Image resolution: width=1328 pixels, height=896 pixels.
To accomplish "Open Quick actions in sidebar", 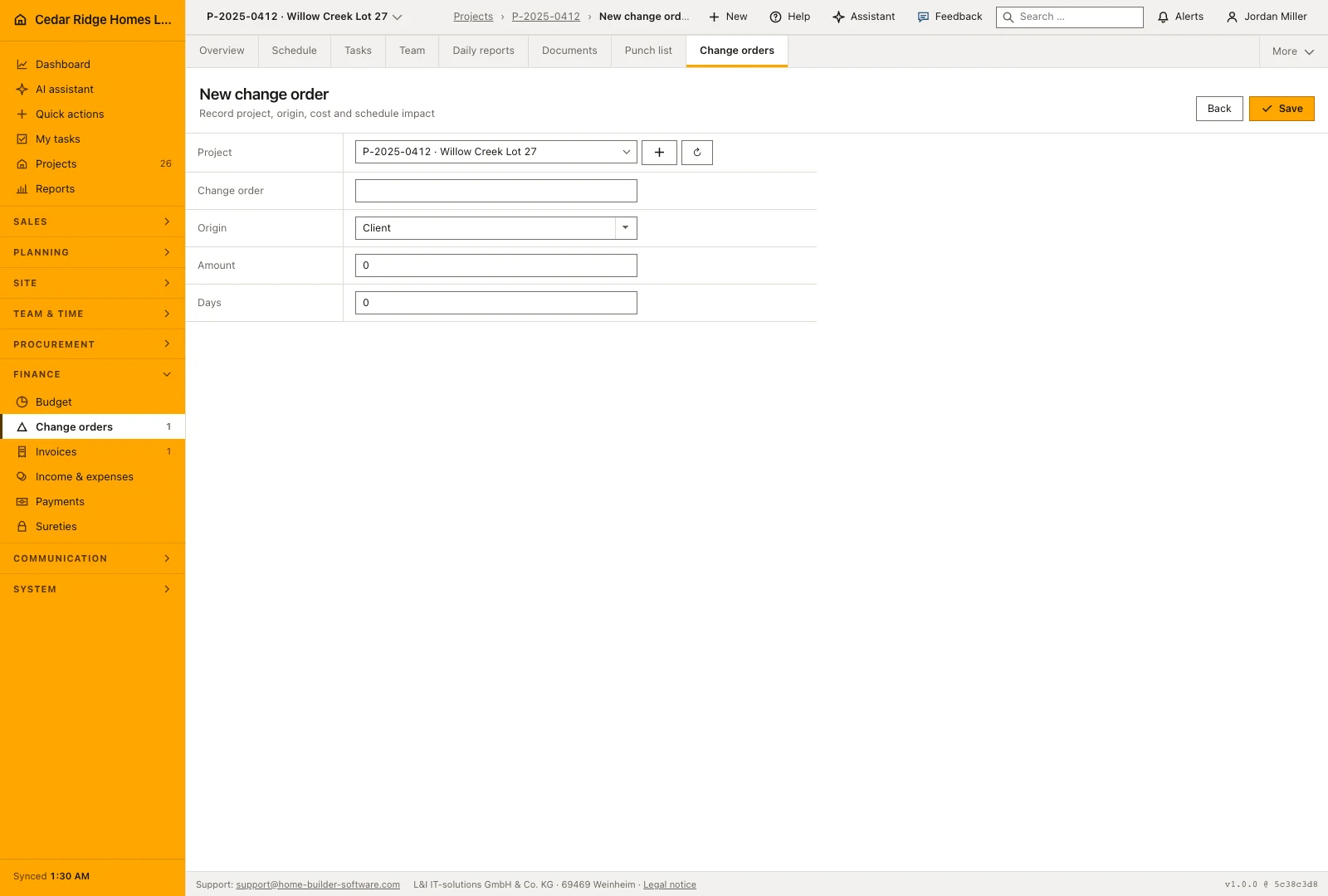I will click(92, 114).
